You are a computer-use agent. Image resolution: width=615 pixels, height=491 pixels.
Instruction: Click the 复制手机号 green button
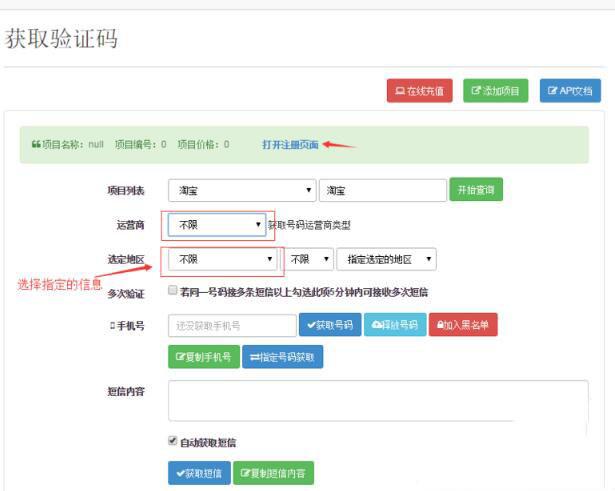204,356
